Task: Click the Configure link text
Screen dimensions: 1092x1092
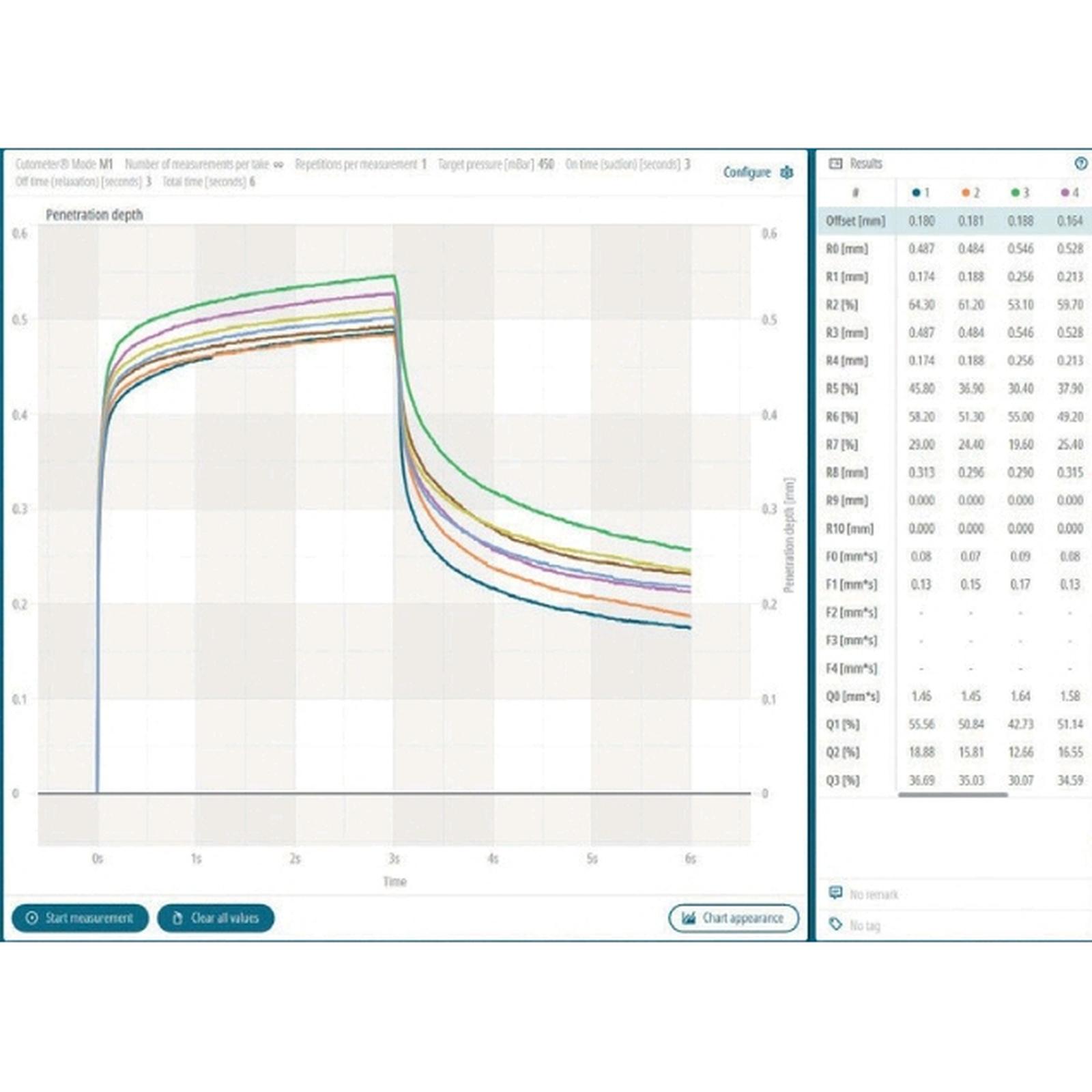Action: [747, 172]
